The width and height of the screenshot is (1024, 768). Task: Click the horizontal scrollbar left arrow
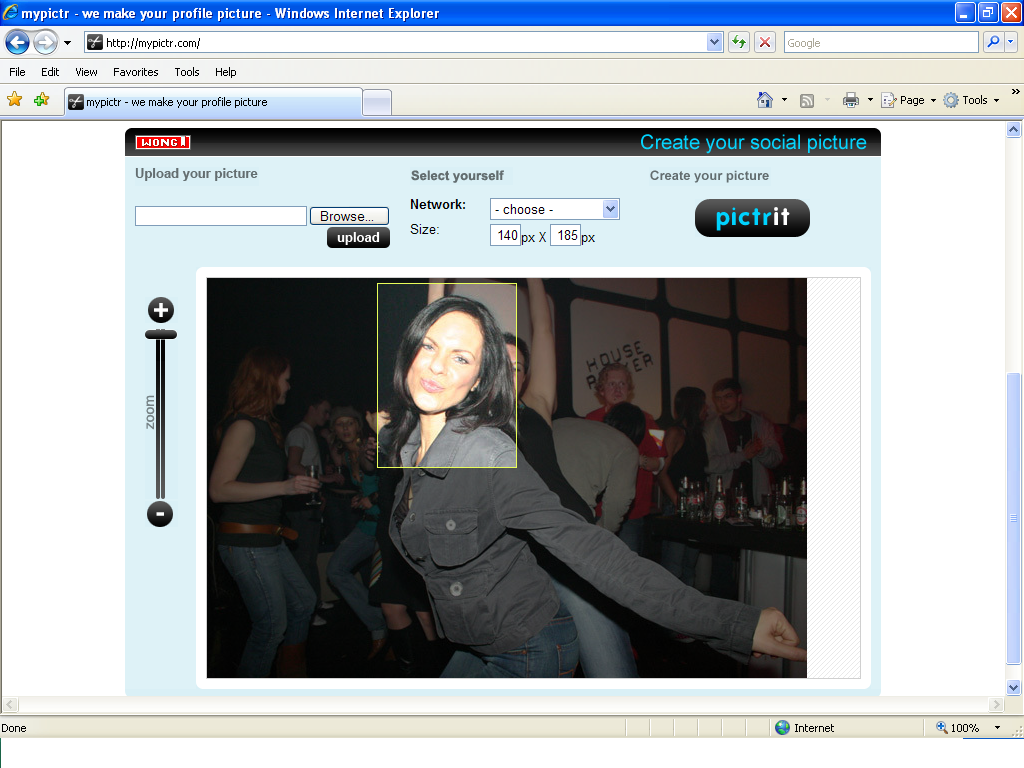pyautogui.click(x=9, y=705)
